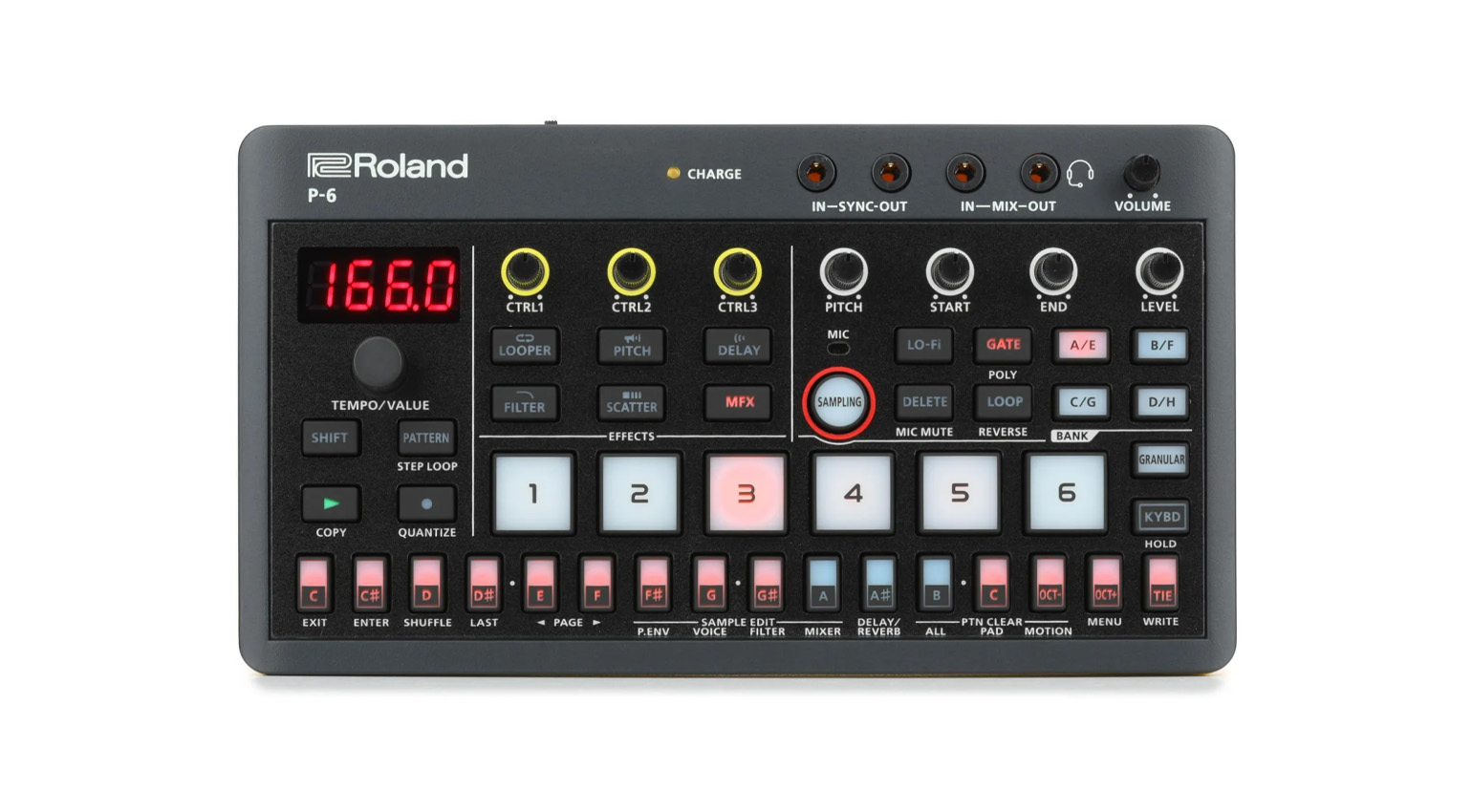1472x812 pixels.
Task: Click the SYNC IN jack
Action: (816, 173)
